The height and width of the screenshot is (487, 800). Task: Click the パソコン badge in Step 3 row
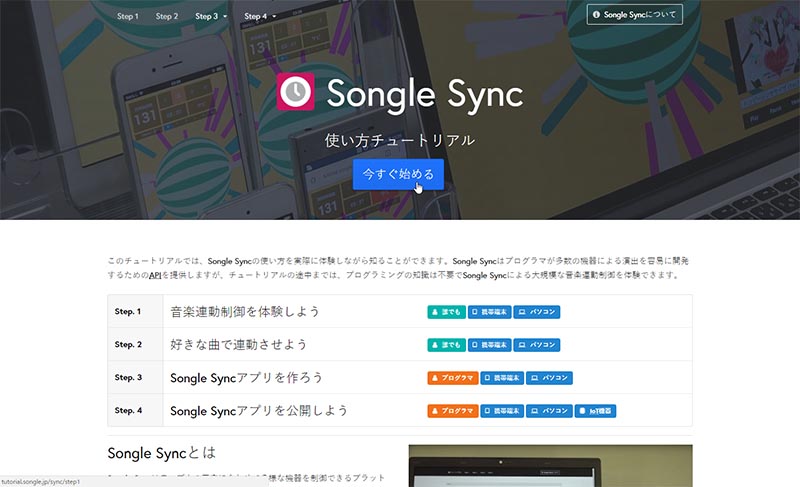549,378
